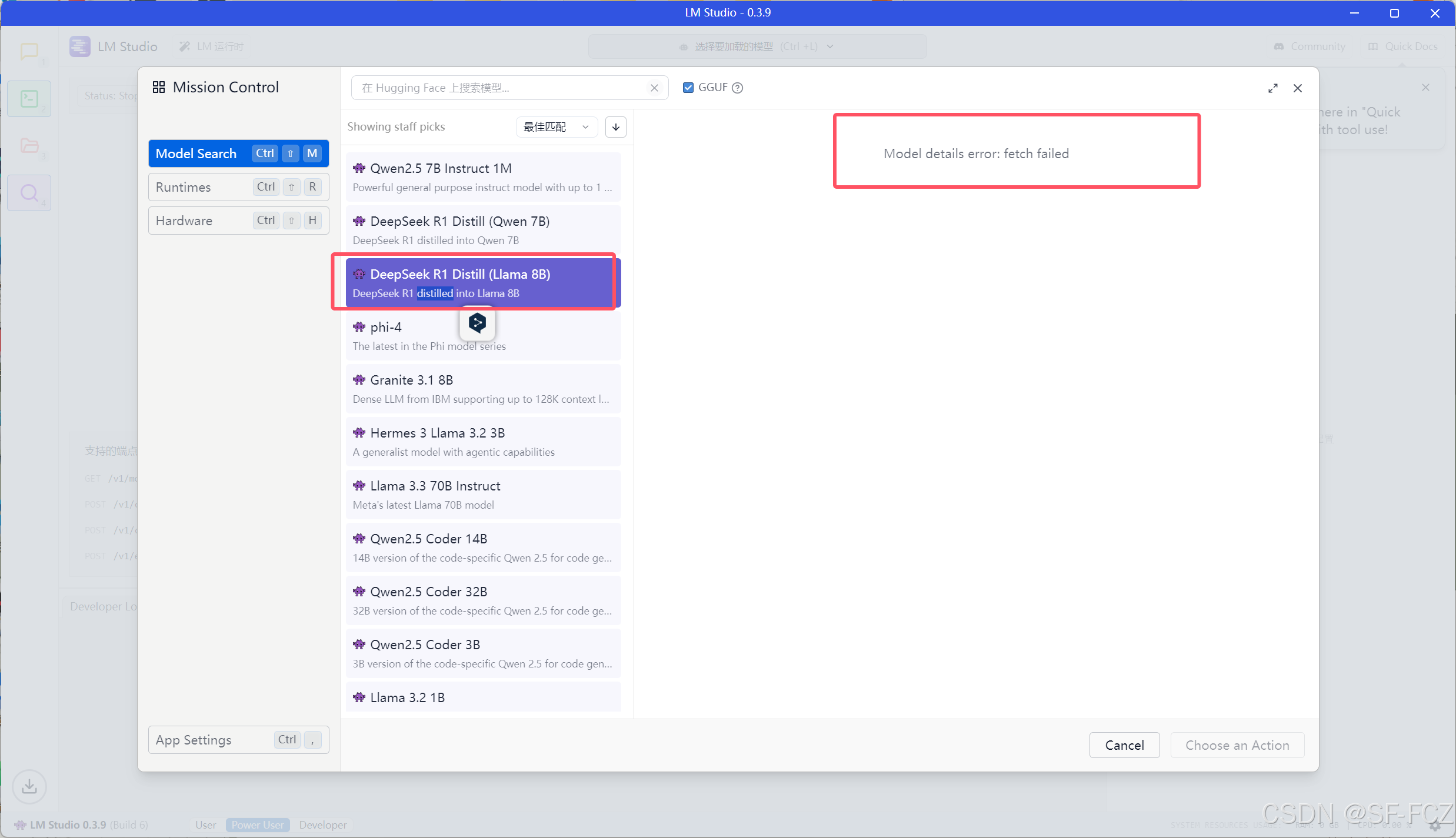The image size is (1456, 838).
Task: Open the downloads icon at bottom left
Action: click(29, 786)
